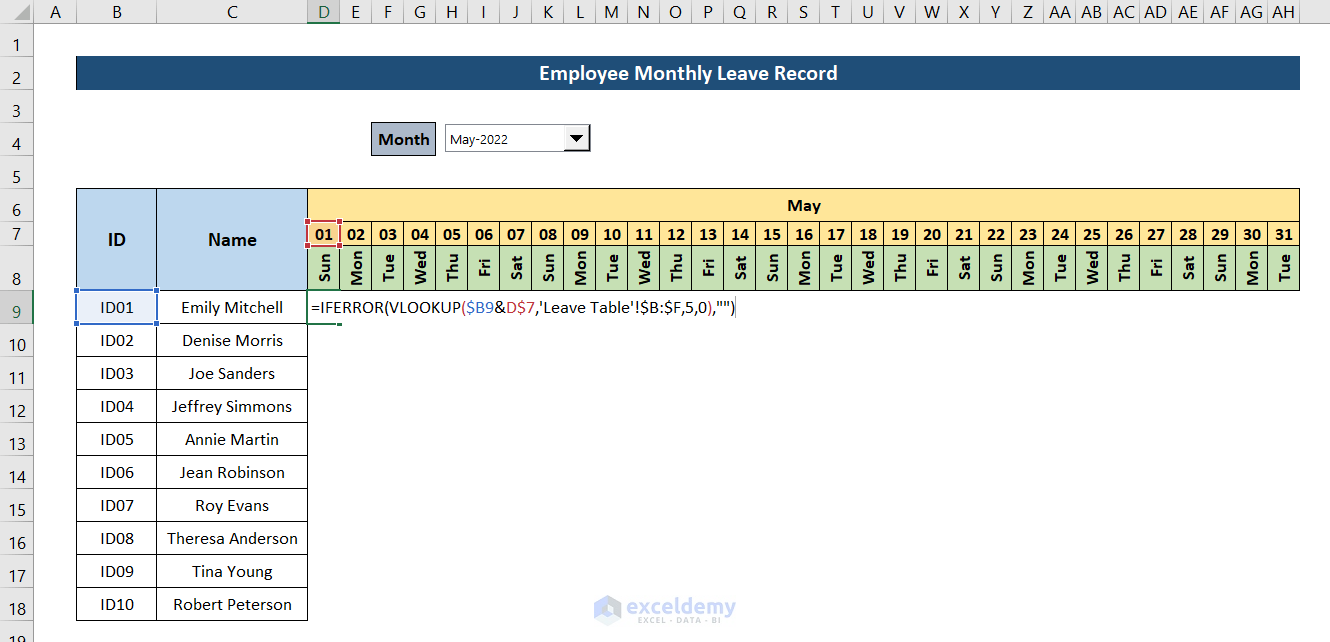Select cell ID07
This screenshot has height=642, width=1330.
tap(117, 506)
